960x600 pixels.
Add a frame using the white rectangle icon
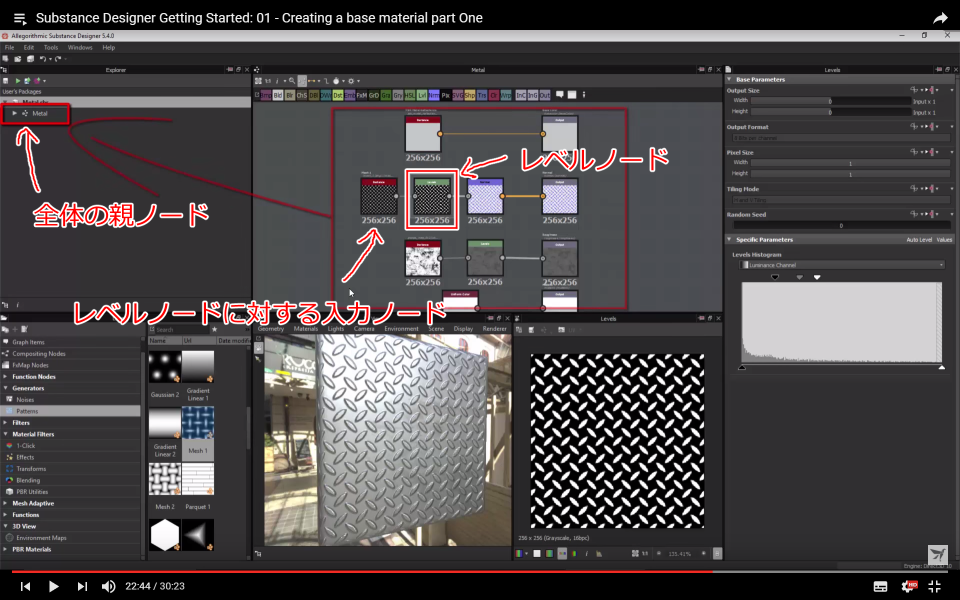pos(572,95)
